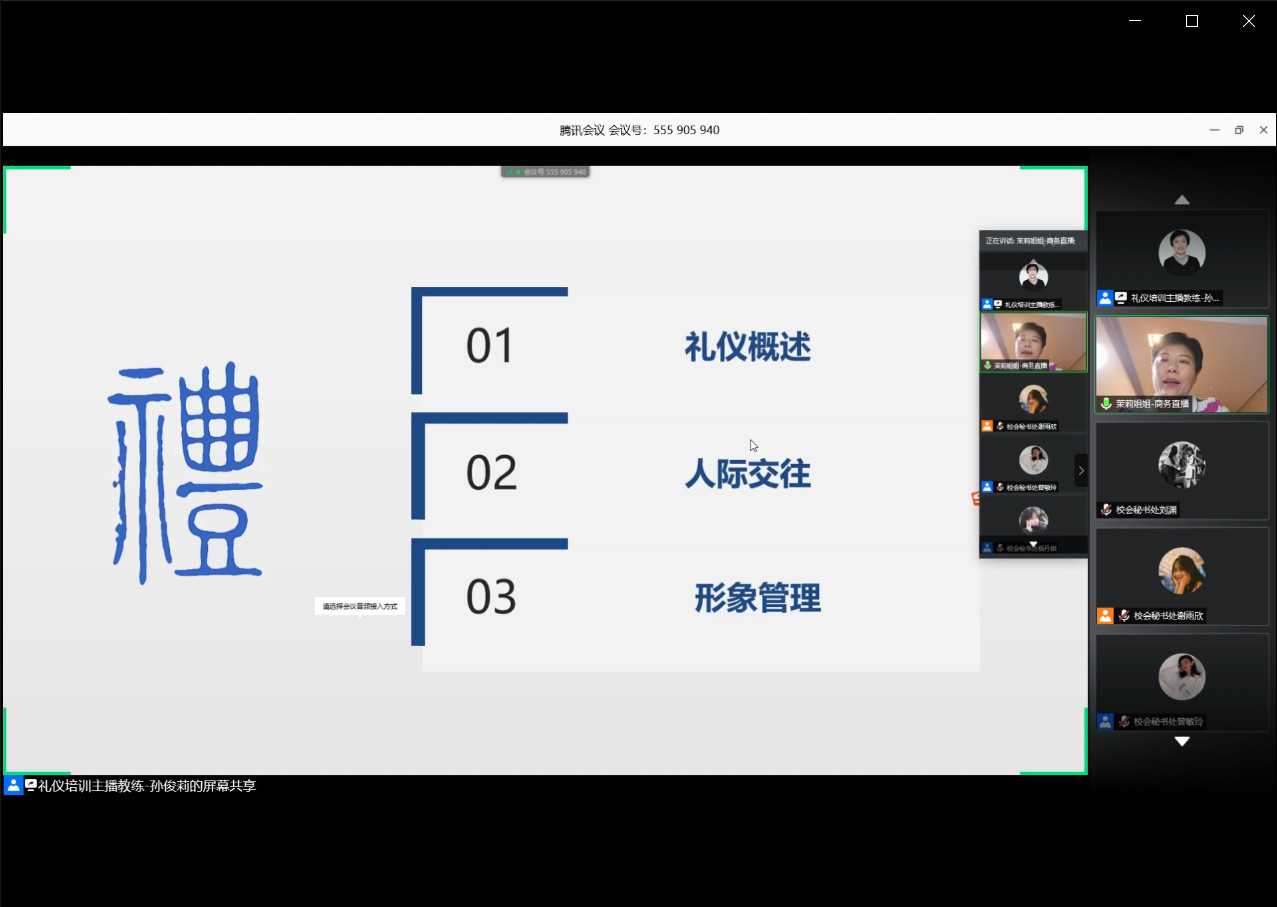Image resolution: width=1277 pixels, height=907 pixels.
Task: Select 礼仪概述 section on the slide
Action: [x=747, y=347]
